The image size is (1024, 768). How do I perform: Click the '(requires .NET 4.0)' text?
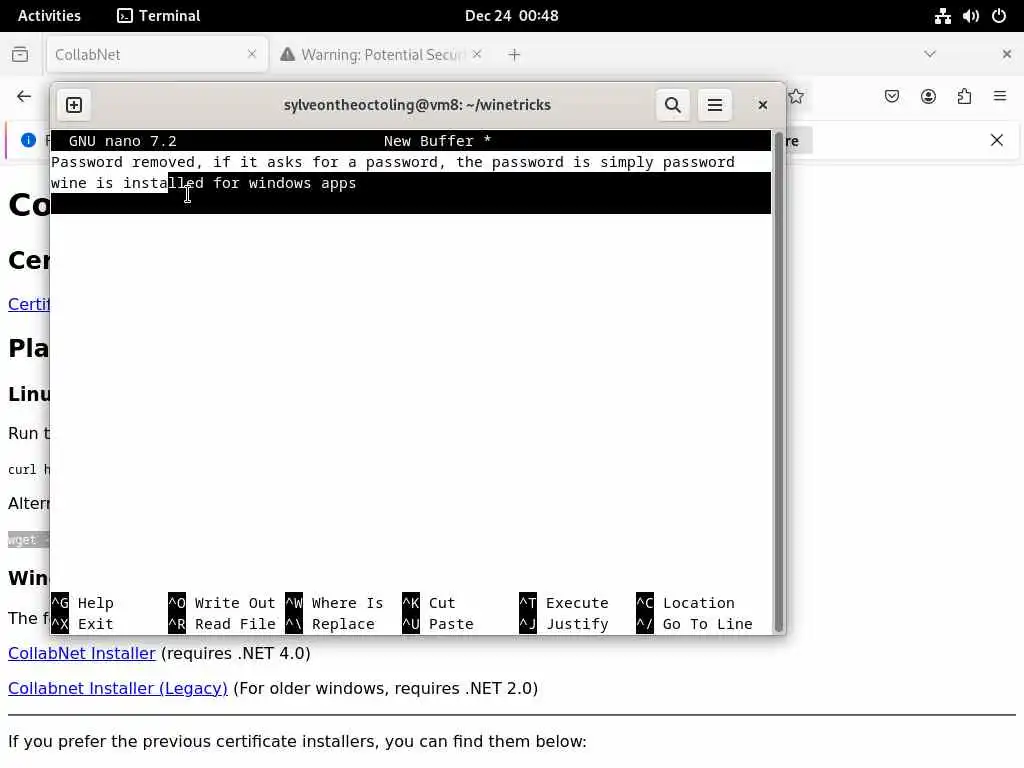point(236,653)
